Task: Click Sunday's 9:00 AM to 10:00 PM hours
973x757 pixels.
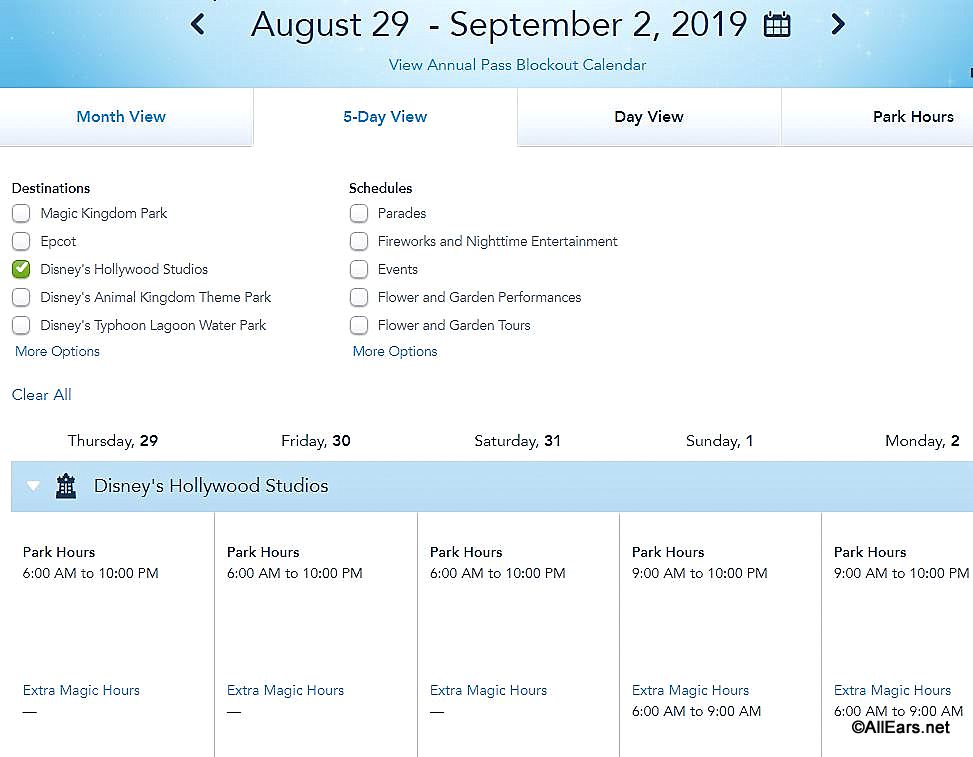Action: click(699, 573)
